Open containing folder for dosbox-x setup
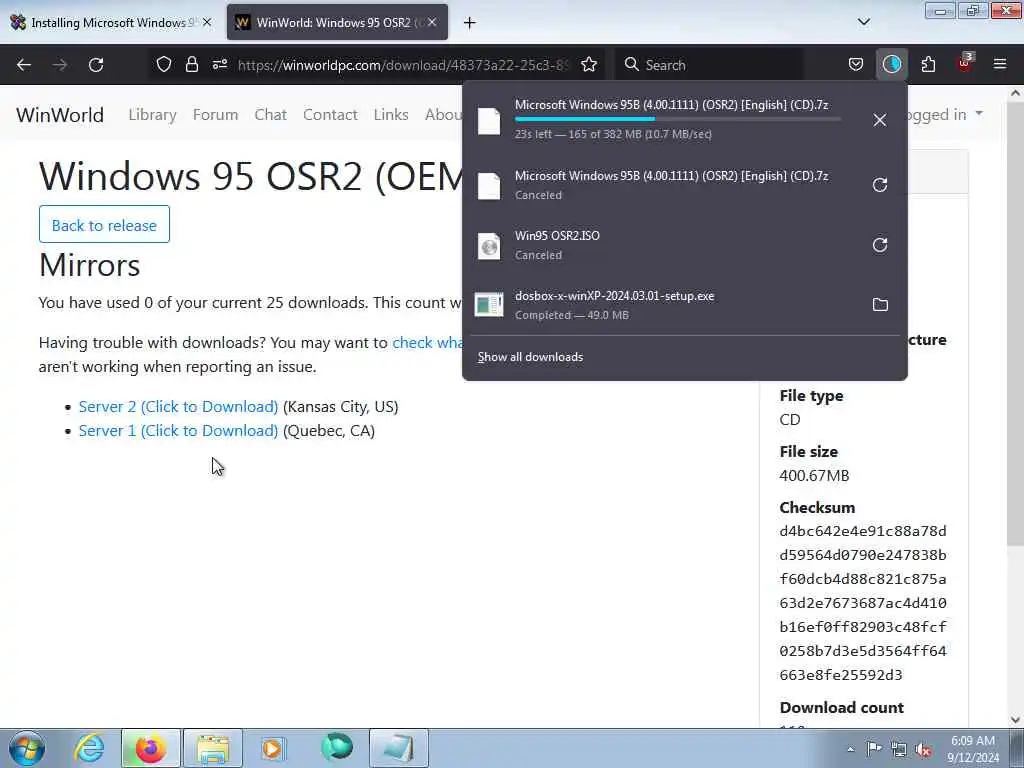Viewport: 1024px width, 768px height. tap(880, 305)
